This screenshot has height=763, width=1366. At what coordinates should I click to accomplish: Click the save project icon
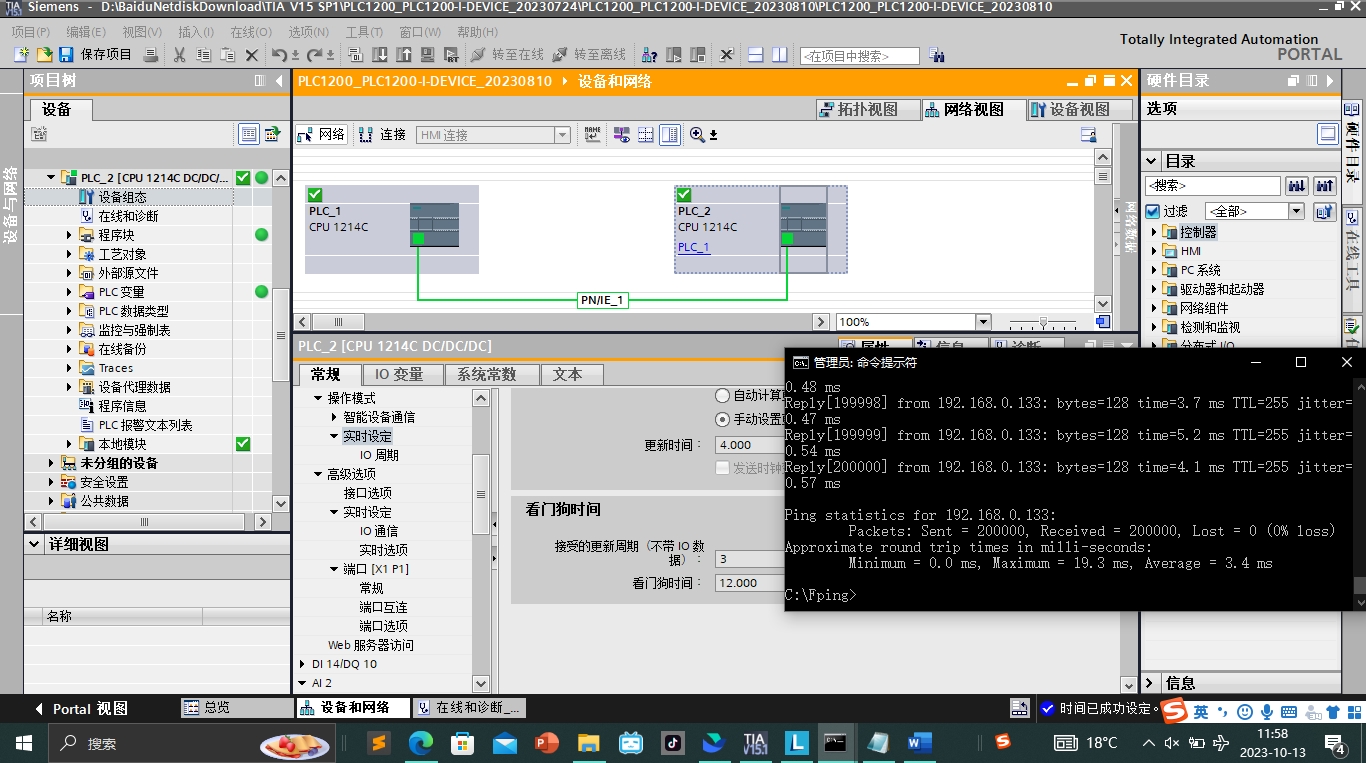(x=66, y=54)
